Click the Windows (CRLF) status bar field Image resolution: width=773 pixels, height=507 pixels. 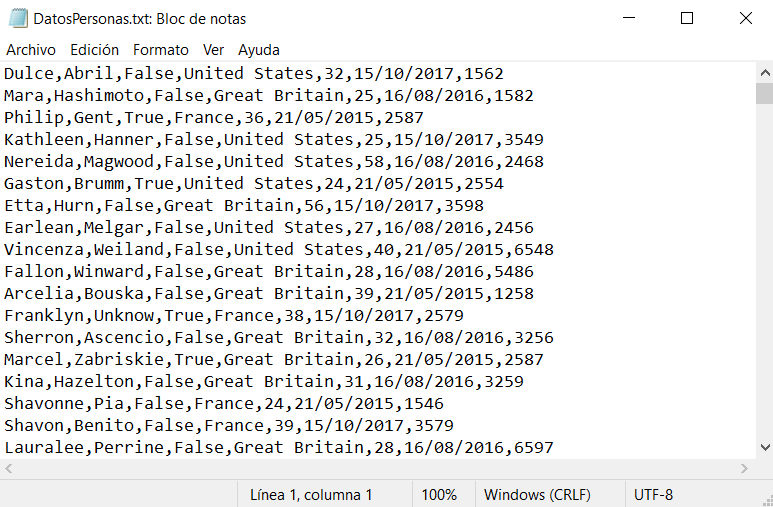tap(537, 494)
